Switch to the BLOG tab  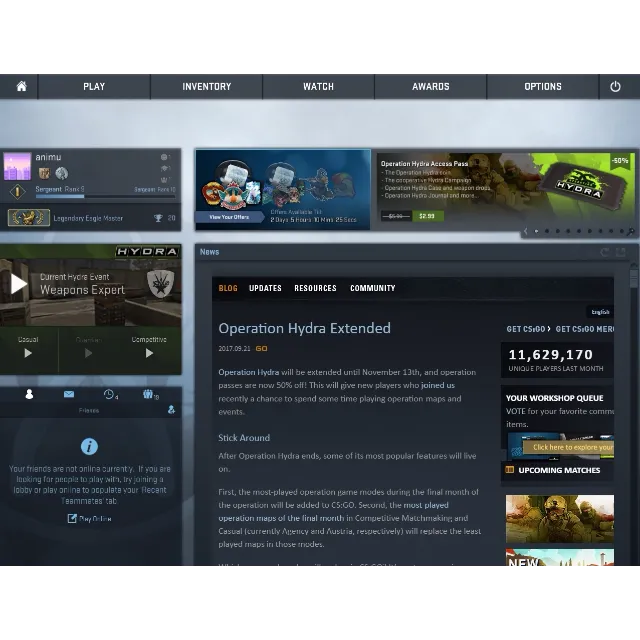(228, 288)
